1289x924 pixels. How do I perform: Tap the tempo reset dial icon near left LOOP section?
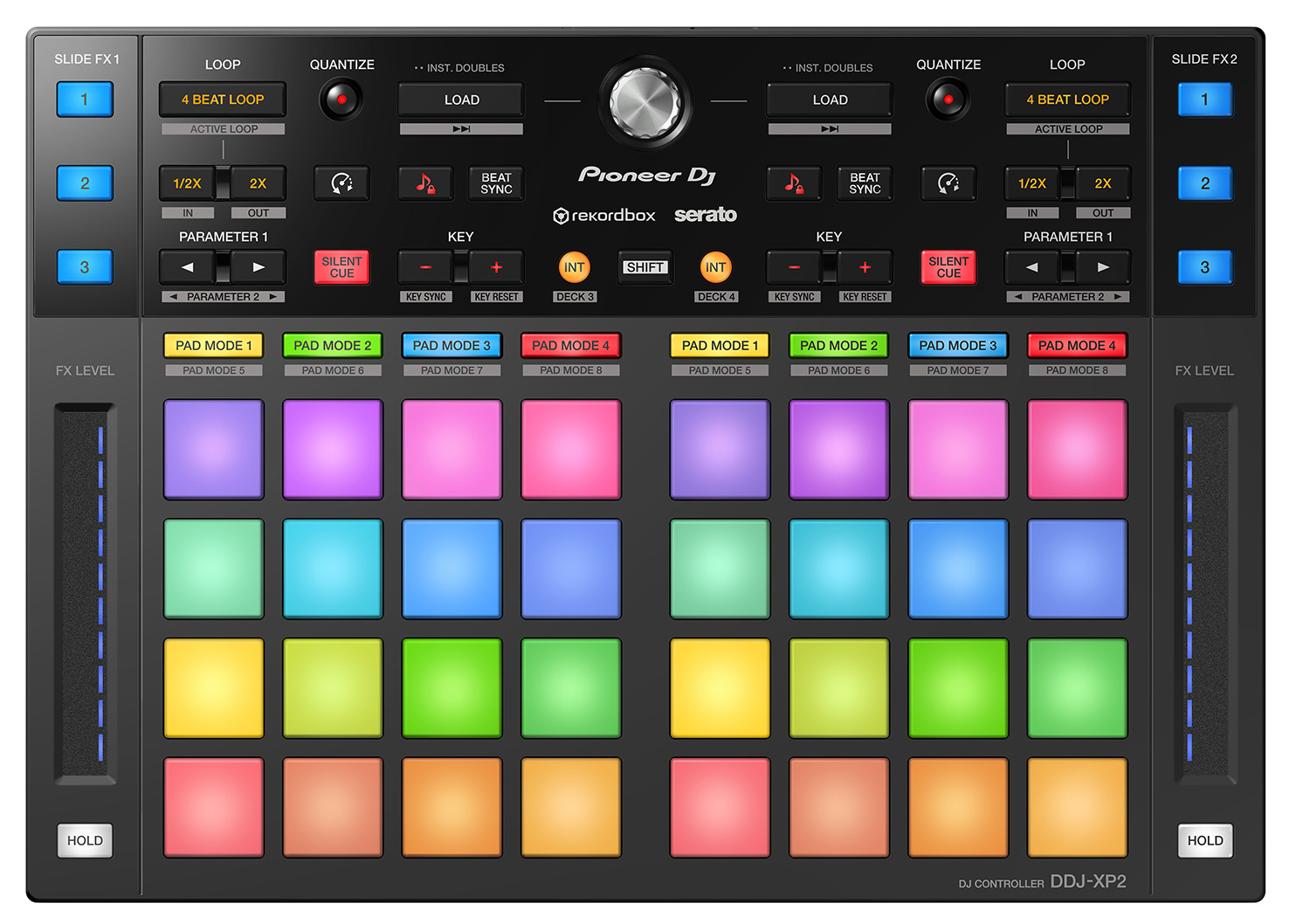341,183
